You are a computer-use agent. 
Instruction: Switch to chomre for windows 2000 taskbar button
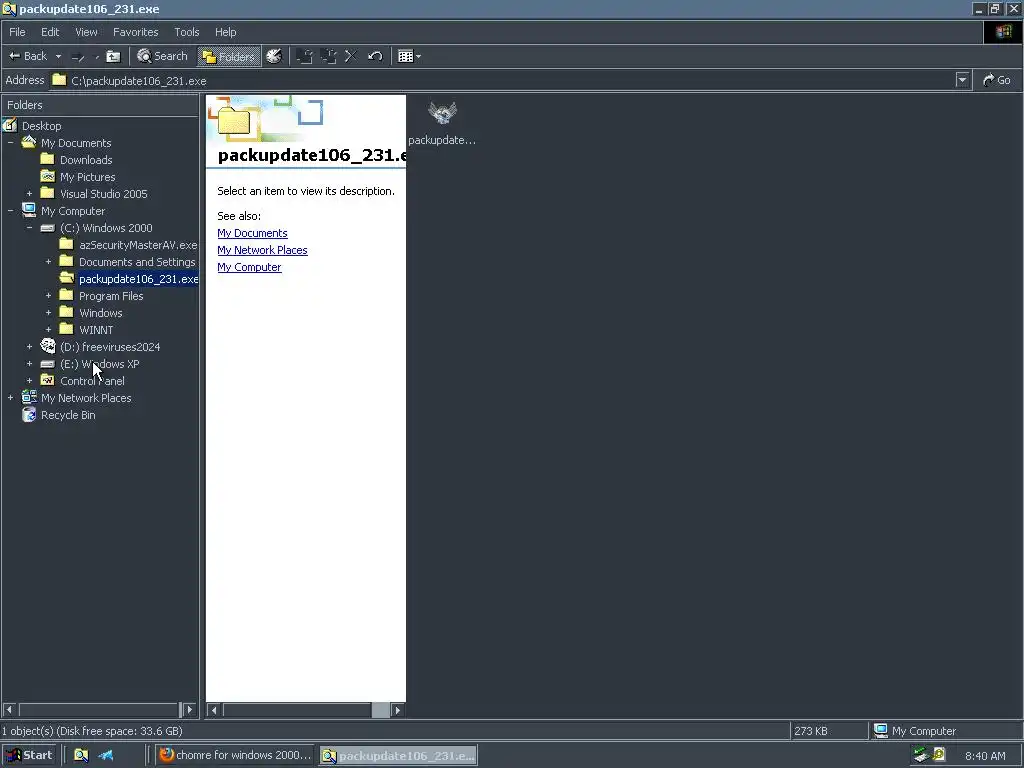(235, 755)
